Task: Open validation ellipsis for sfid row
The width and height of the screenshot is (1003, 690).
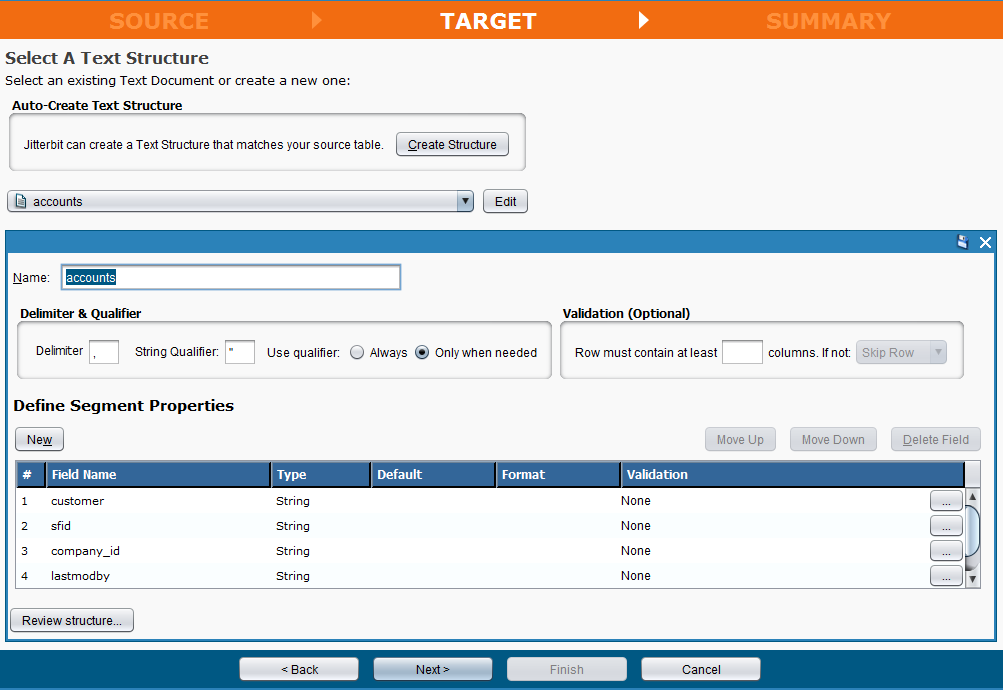Action: point(945,526)
